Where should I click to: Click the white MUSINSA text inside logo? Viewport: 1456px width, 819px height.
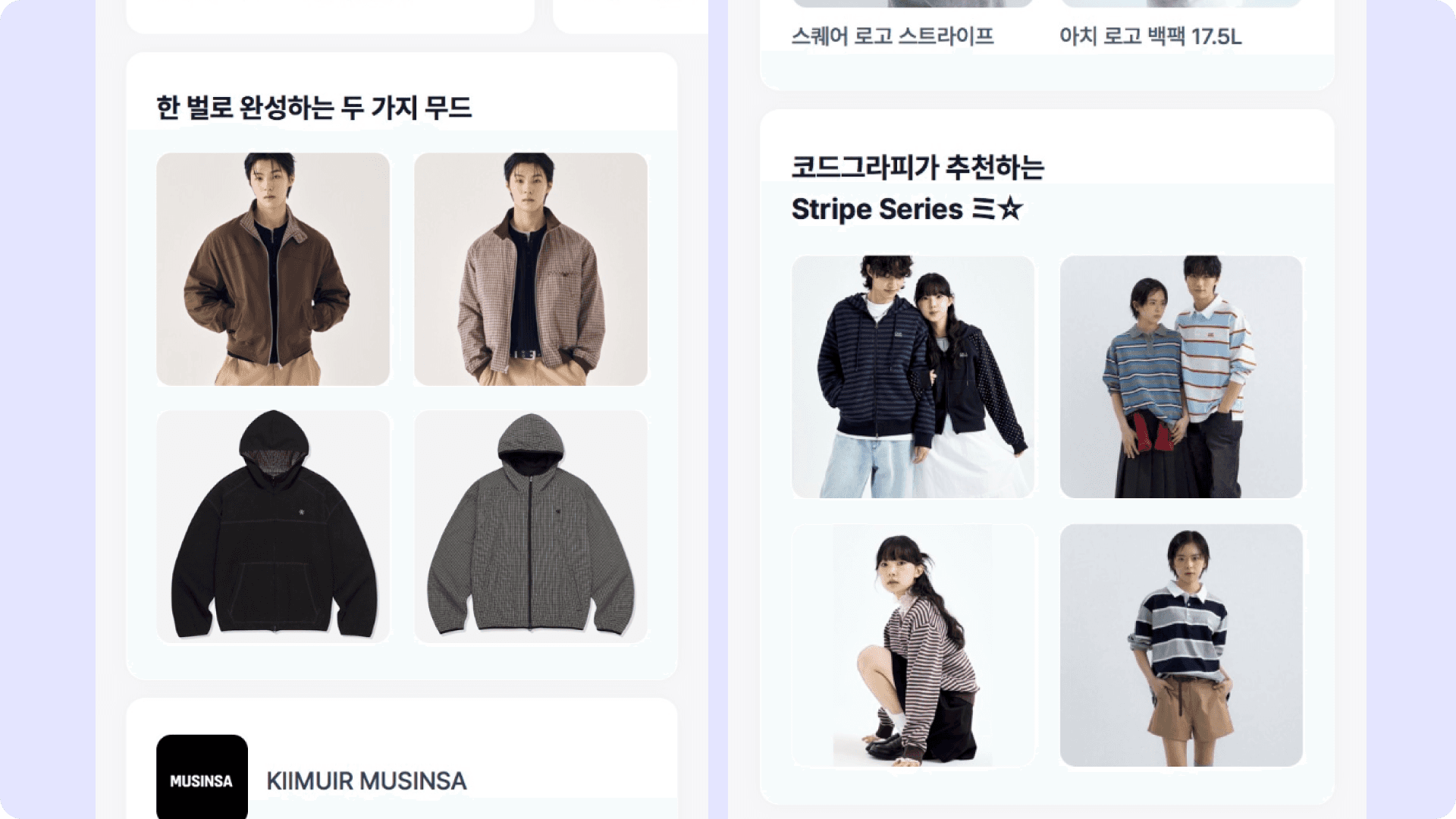point(201,781)
